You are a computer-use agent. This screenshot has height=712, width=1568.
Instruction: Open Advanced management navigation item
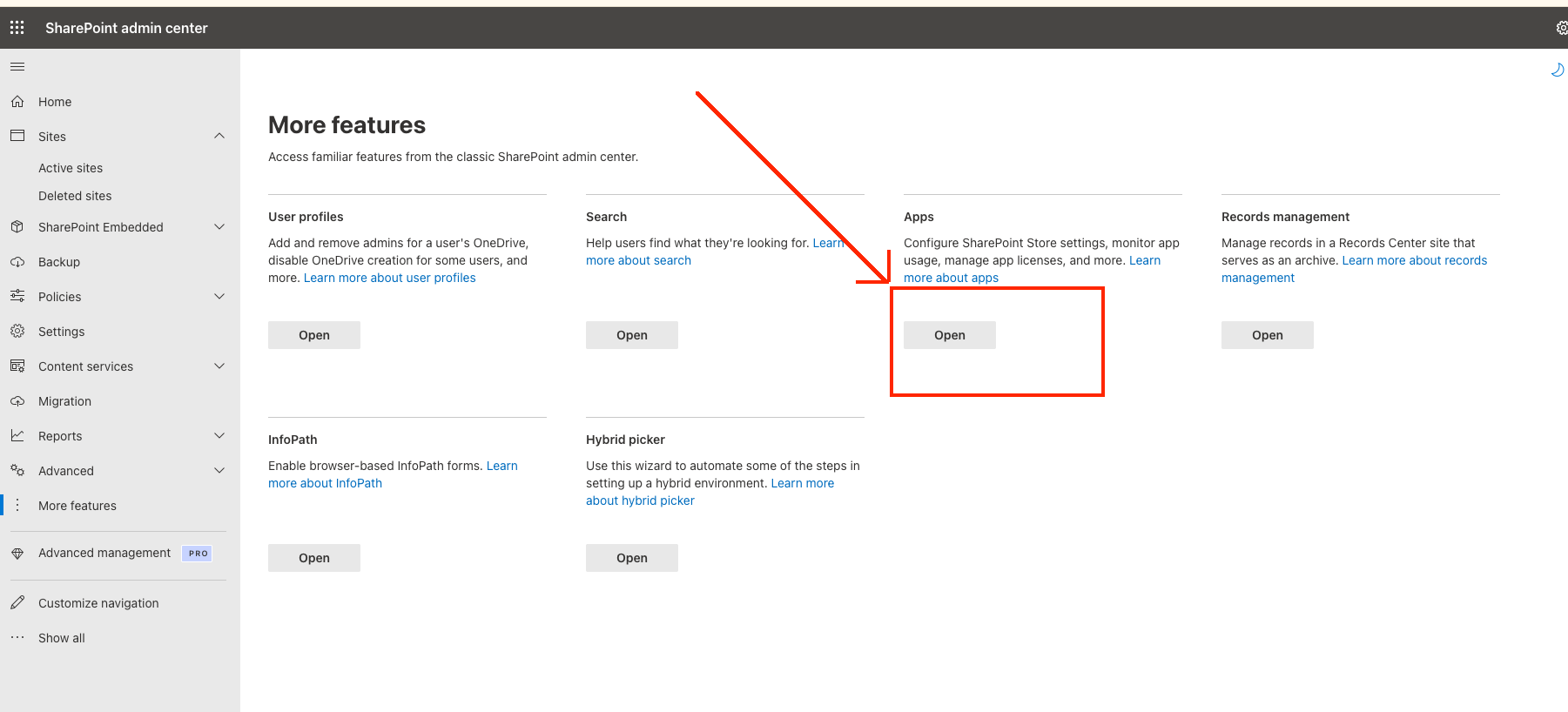pos(104,553)
